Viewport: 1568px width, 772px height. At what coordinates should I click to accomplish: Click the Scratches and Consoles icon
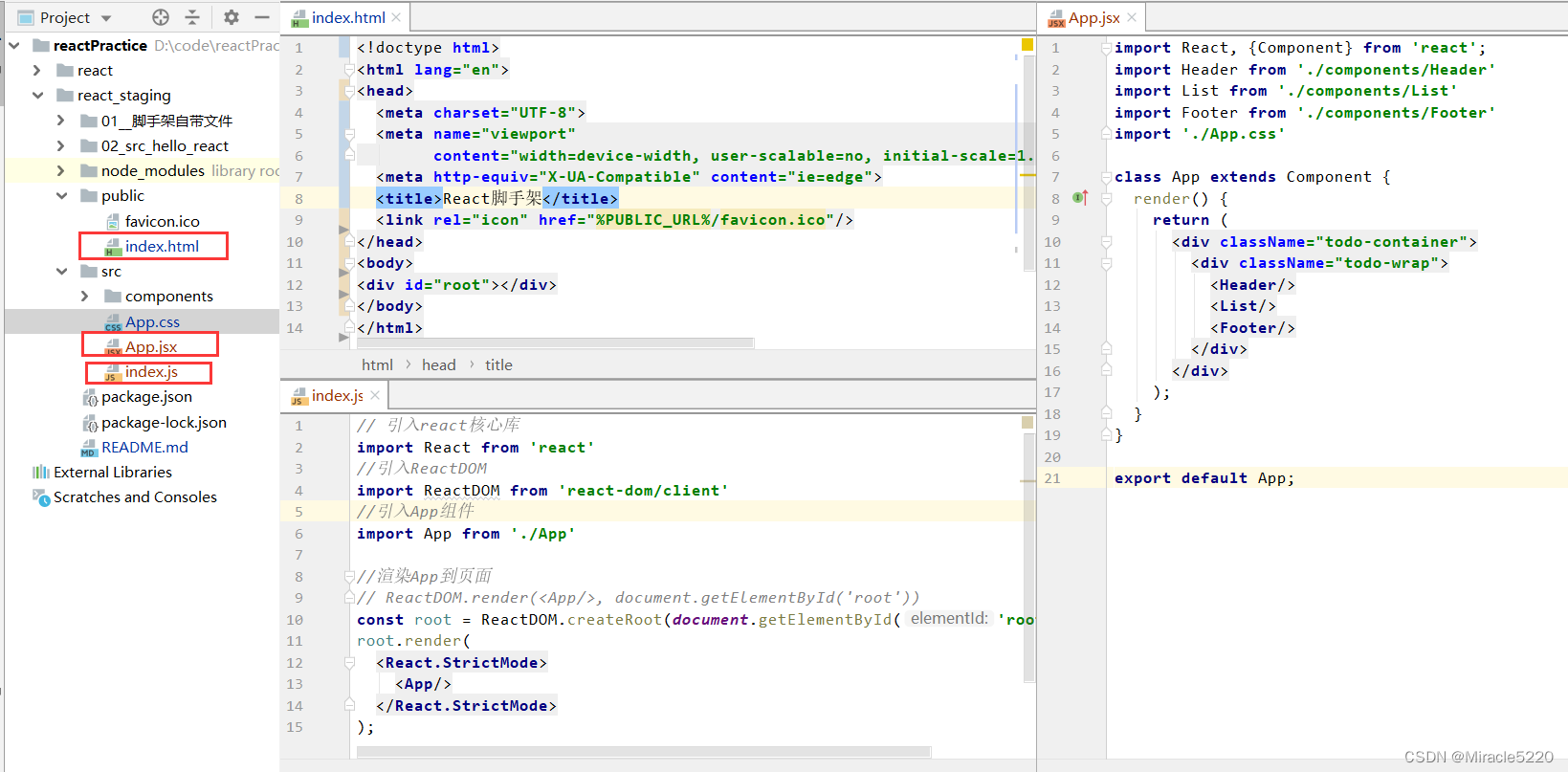click(x=41, y=497)
